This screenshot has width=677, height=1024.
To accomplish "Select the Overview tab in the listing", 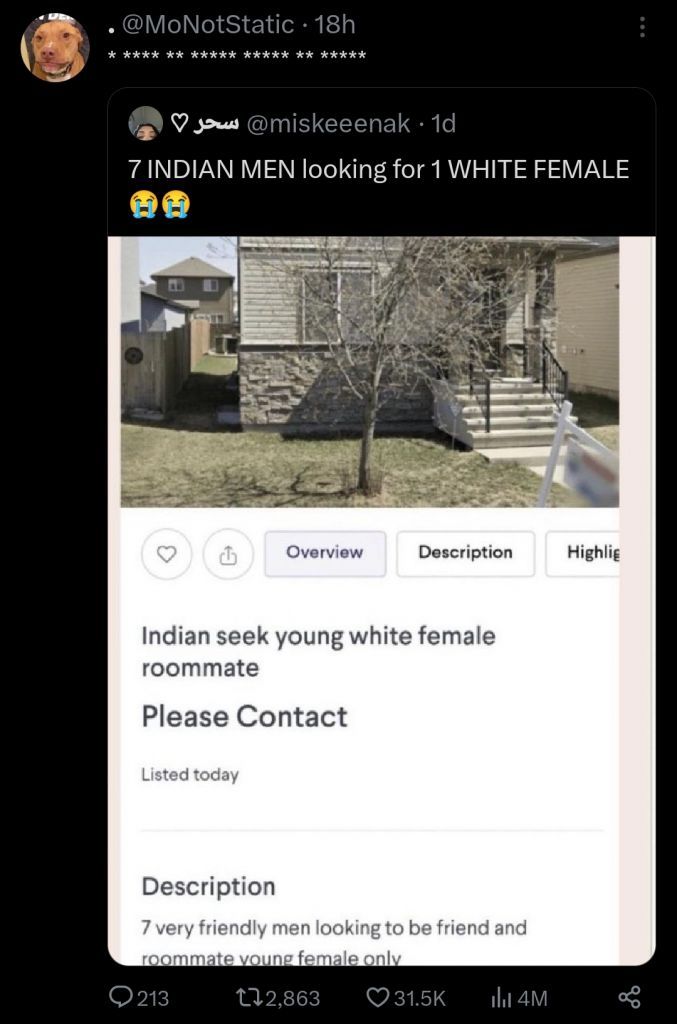I will pyautogui.click(x=324, y=552).
